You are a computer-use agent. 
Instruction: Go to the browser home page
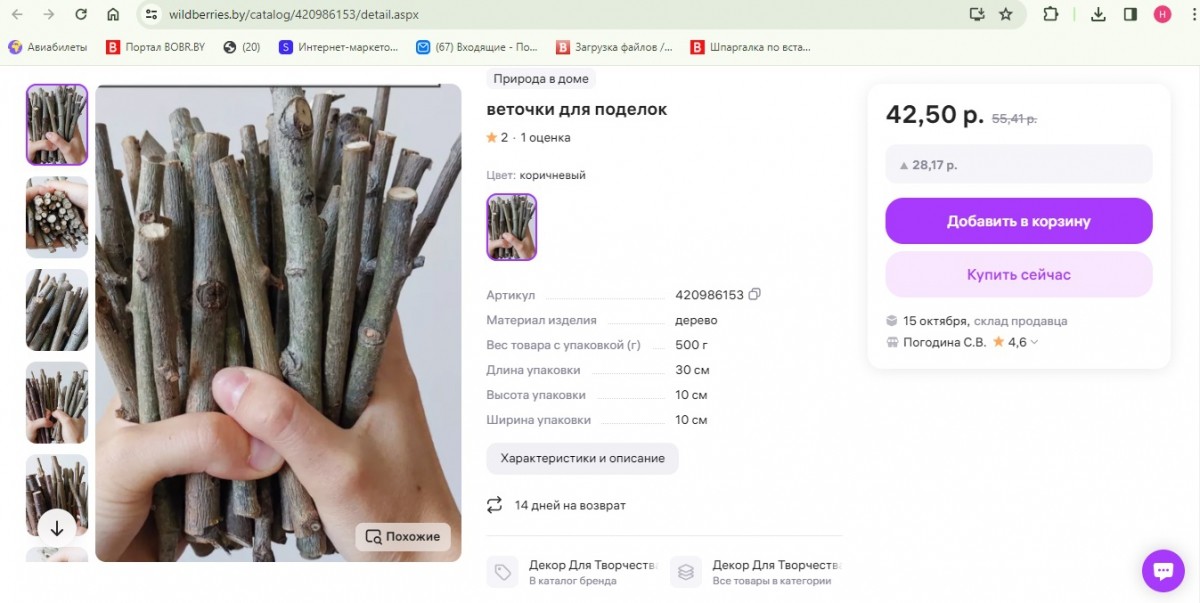pos(113,14)
